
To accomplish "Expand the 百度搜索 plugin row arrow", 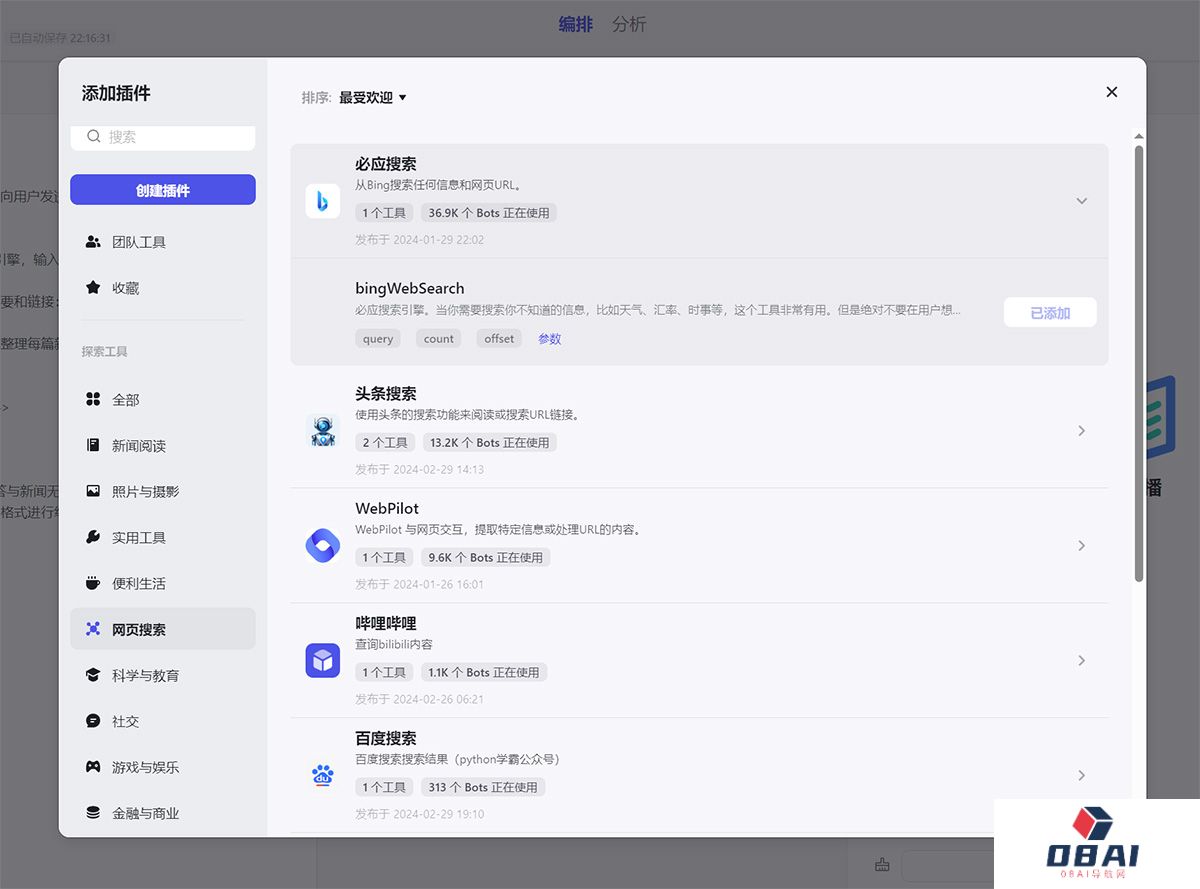I will [x=1081, y=776].
